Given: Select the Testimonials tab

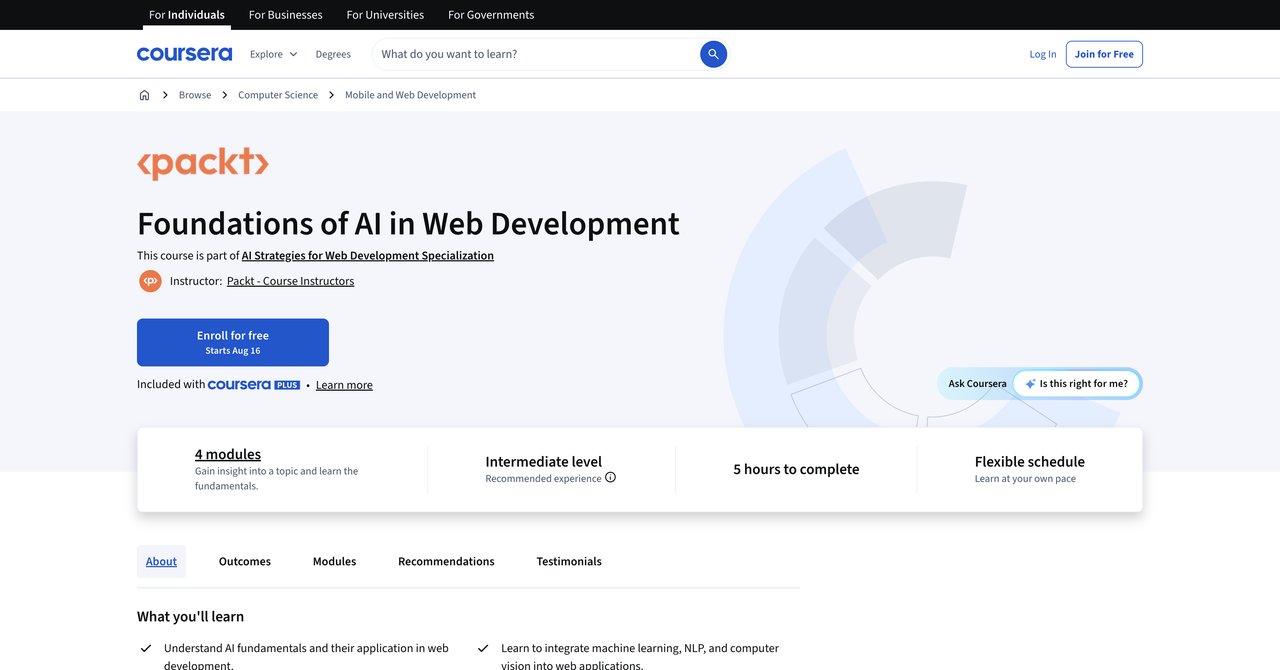Looking at the screenshot, I should click(569, 561).
